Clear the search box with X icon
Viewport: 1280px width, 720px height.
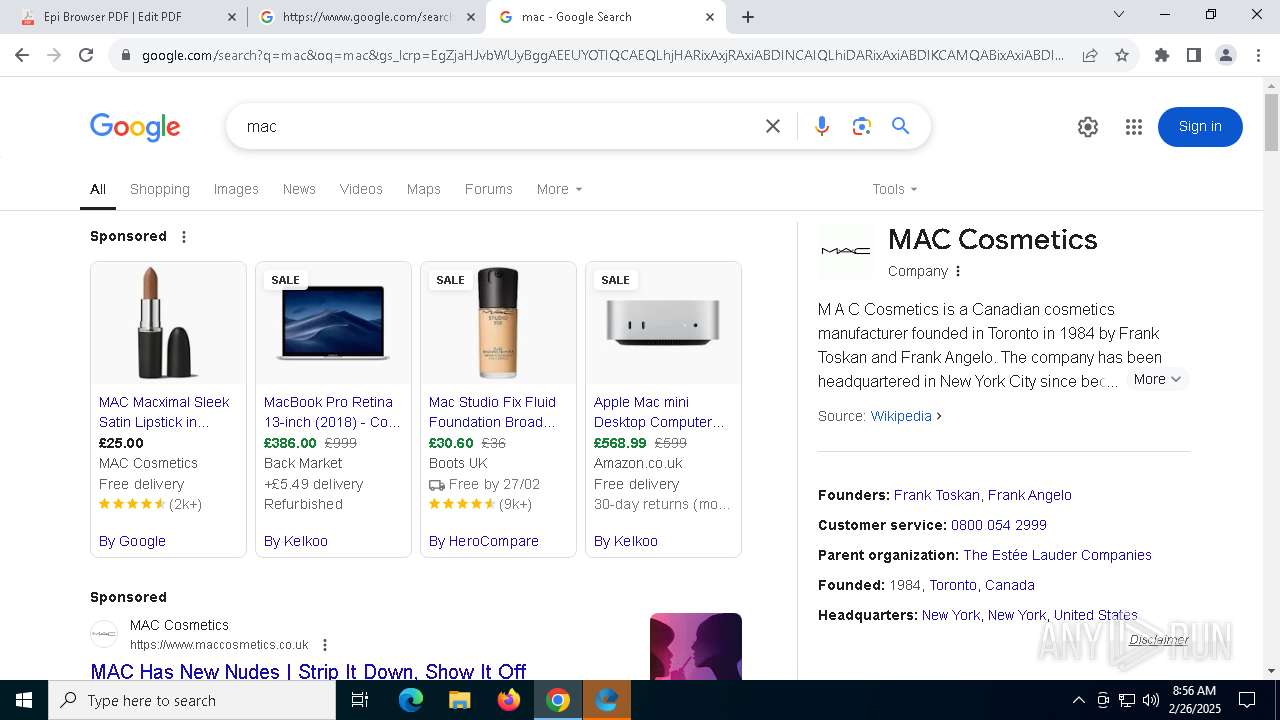point(773,126)
